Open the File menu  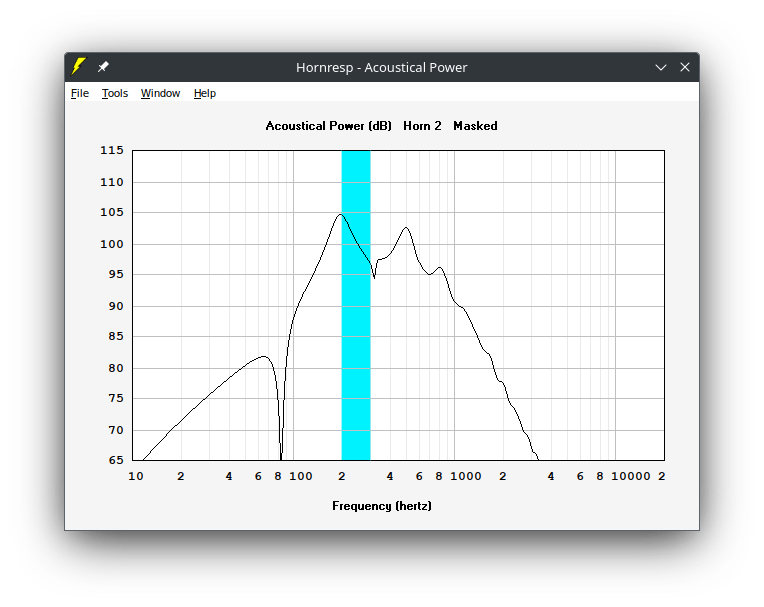click(x=80, y=93)
